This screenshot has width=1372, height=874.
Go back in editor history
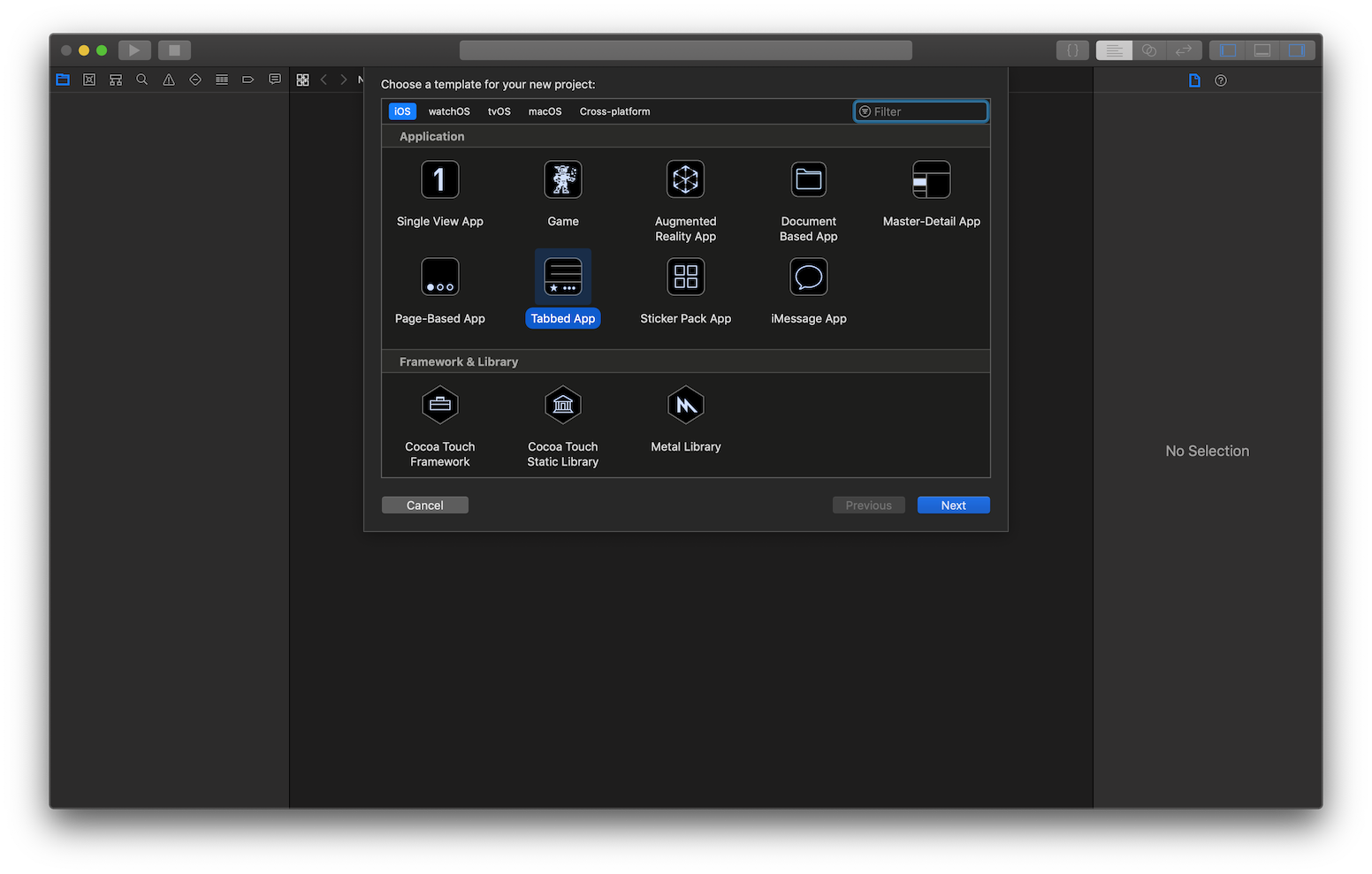tap(324, 80)
